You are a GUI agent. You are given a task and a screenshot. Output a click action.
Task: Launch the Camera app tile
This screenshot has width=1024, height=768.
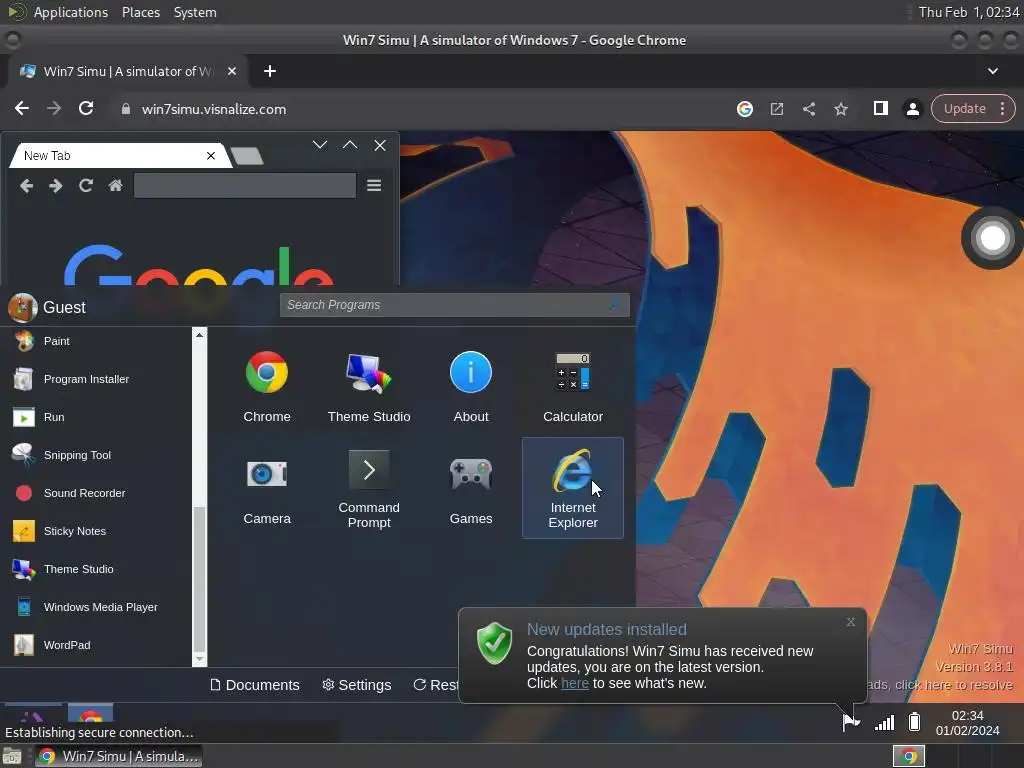click(266, 488)
